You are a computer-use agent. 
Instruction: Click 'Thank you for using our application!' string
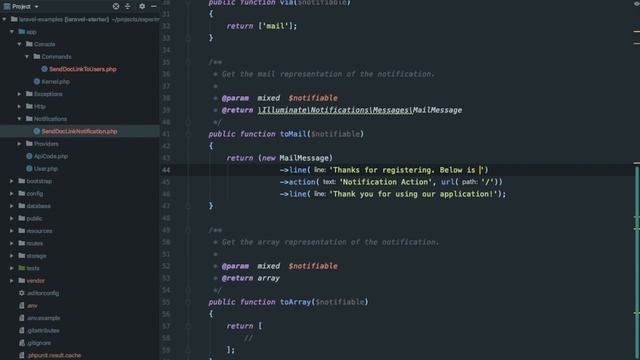point(413,194)
